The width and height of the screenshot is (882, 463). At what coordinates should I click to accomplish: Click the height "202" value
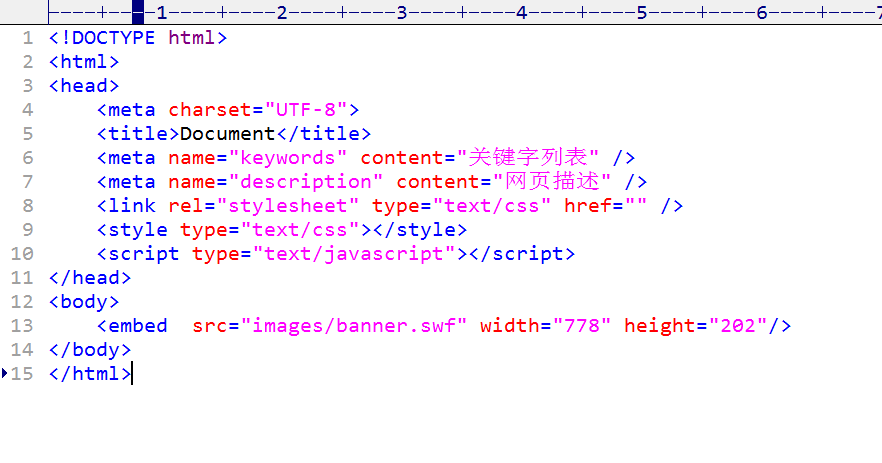coord(737,326)
